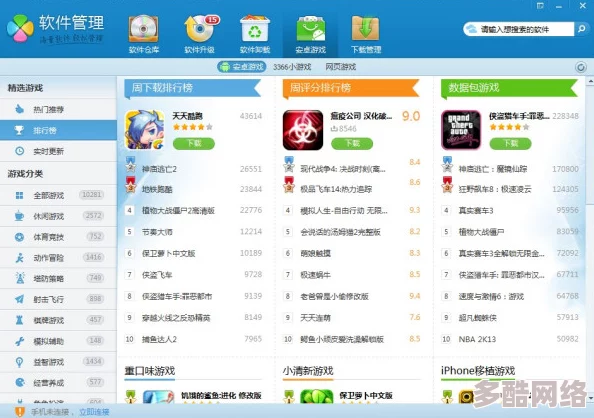Image resolution: width=594 pixels, height=418 pixels.
Task: Open 重口味游戏 section heading
Action: [150, 371]
